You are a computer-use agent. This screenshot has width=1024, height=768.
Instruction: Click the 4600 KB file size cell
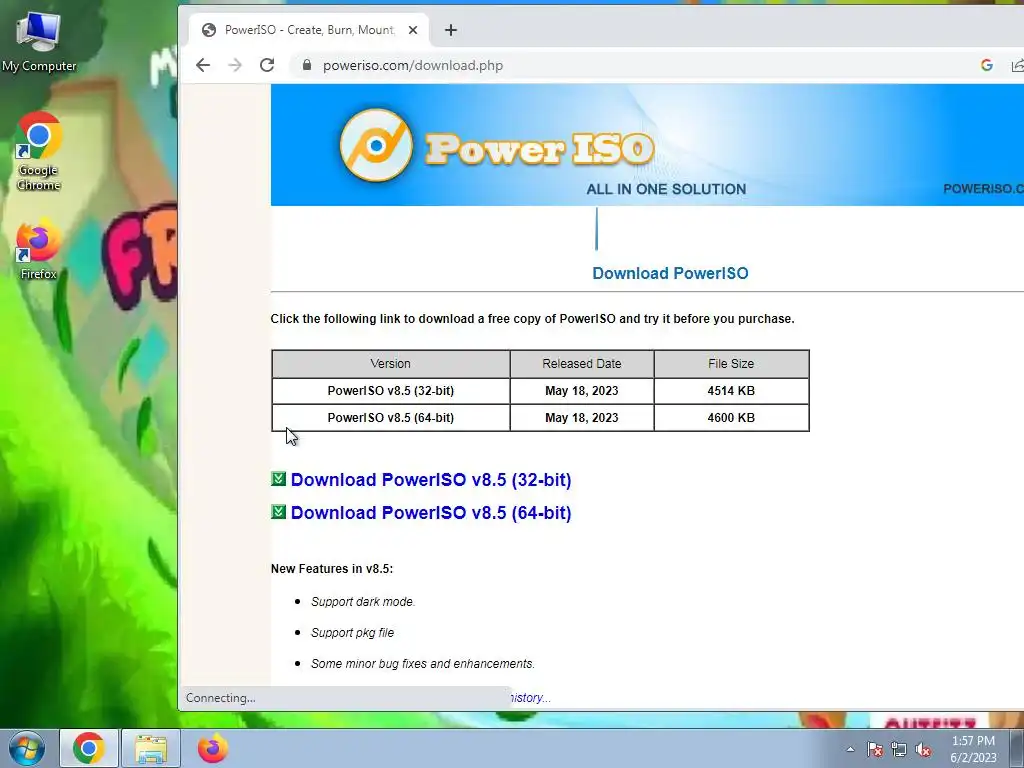coord(731,417)
